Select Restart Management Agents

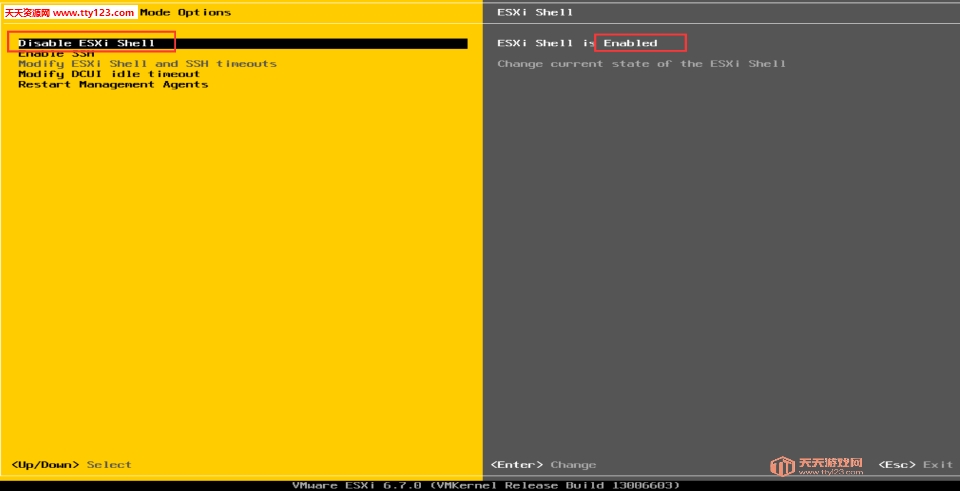click(x=113, y=84)
